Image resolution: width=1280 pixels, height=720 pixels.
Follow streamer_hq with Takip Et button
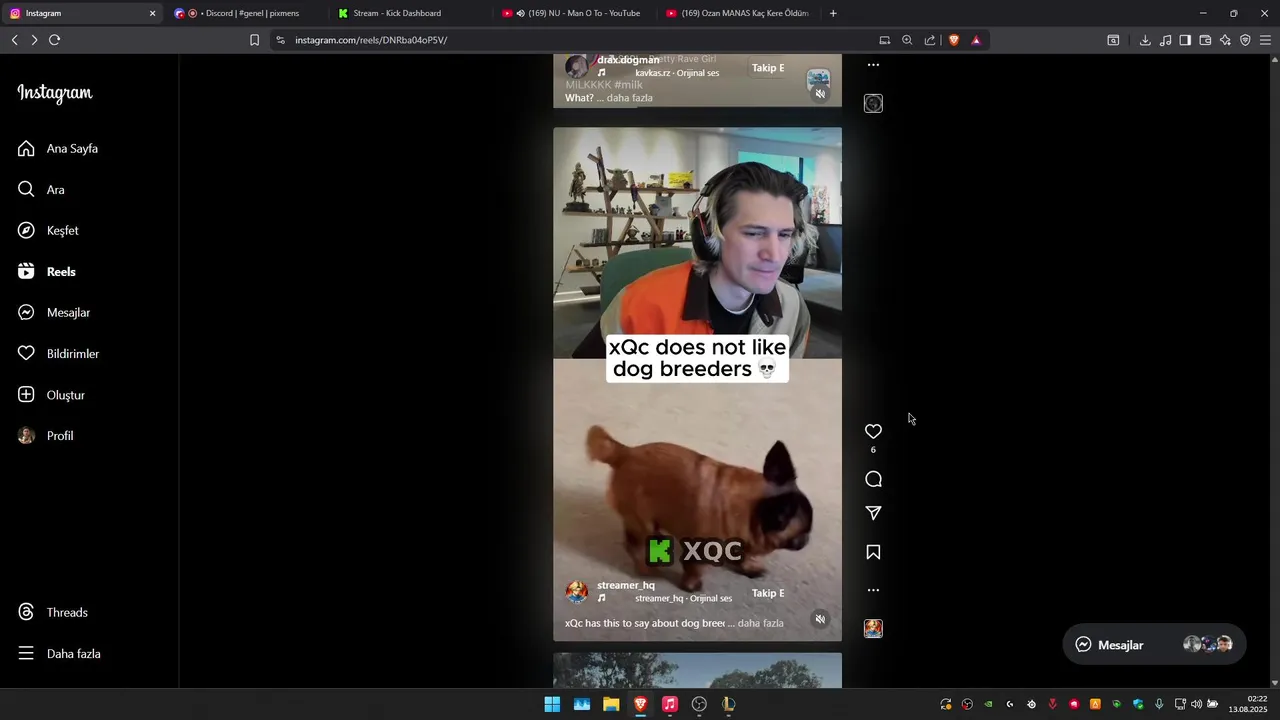768,593
